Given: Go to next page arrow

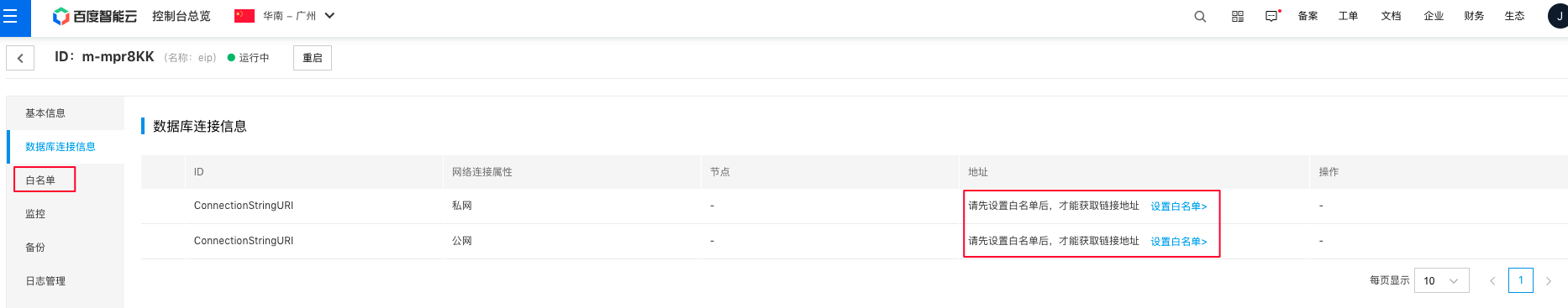Looking at the screenshot, I should tap(1549, 281).
